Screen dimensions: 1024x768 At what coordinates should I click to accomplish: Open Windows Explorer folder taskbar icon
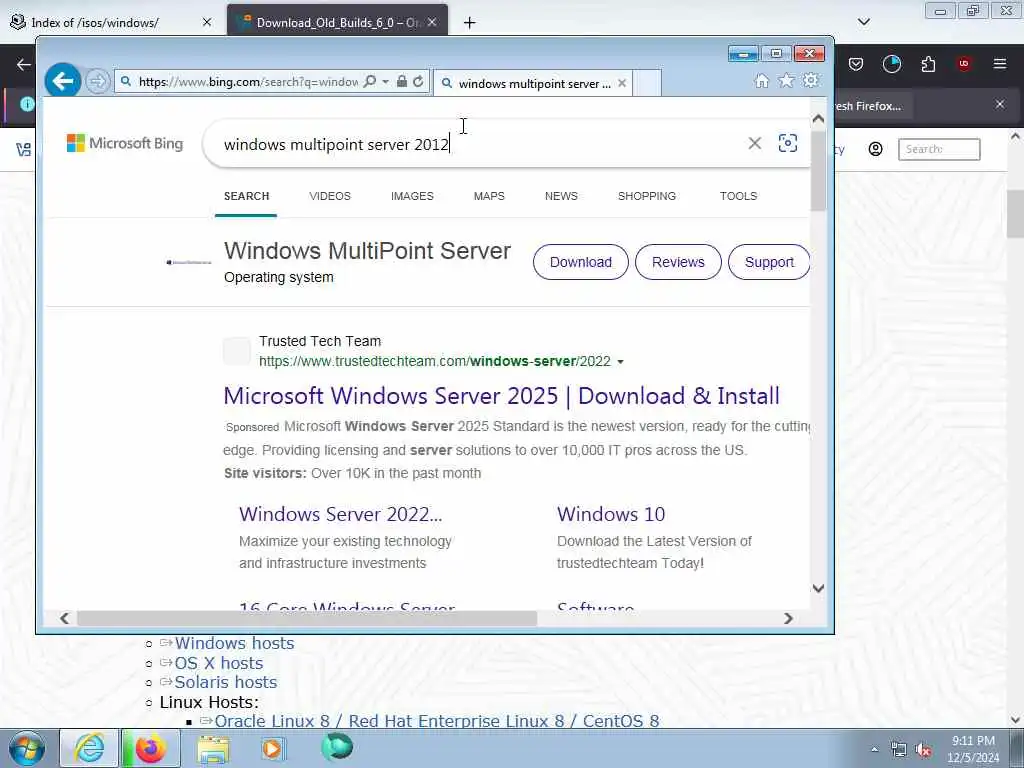(213, 750)
